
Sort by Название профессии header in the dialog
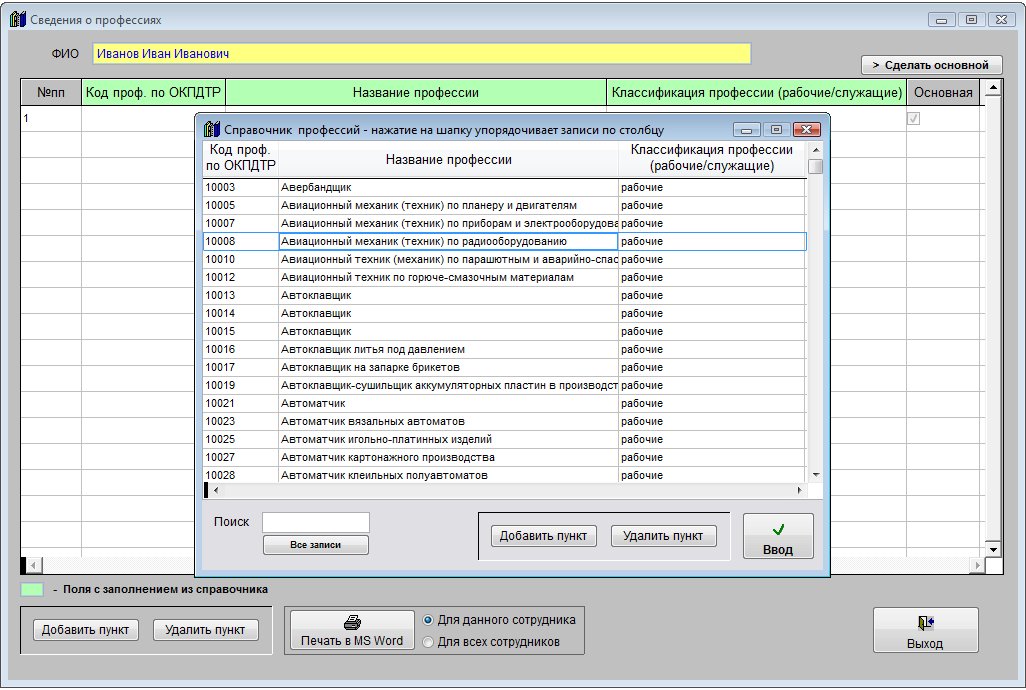pyautogui.click(x=448, y=159)
